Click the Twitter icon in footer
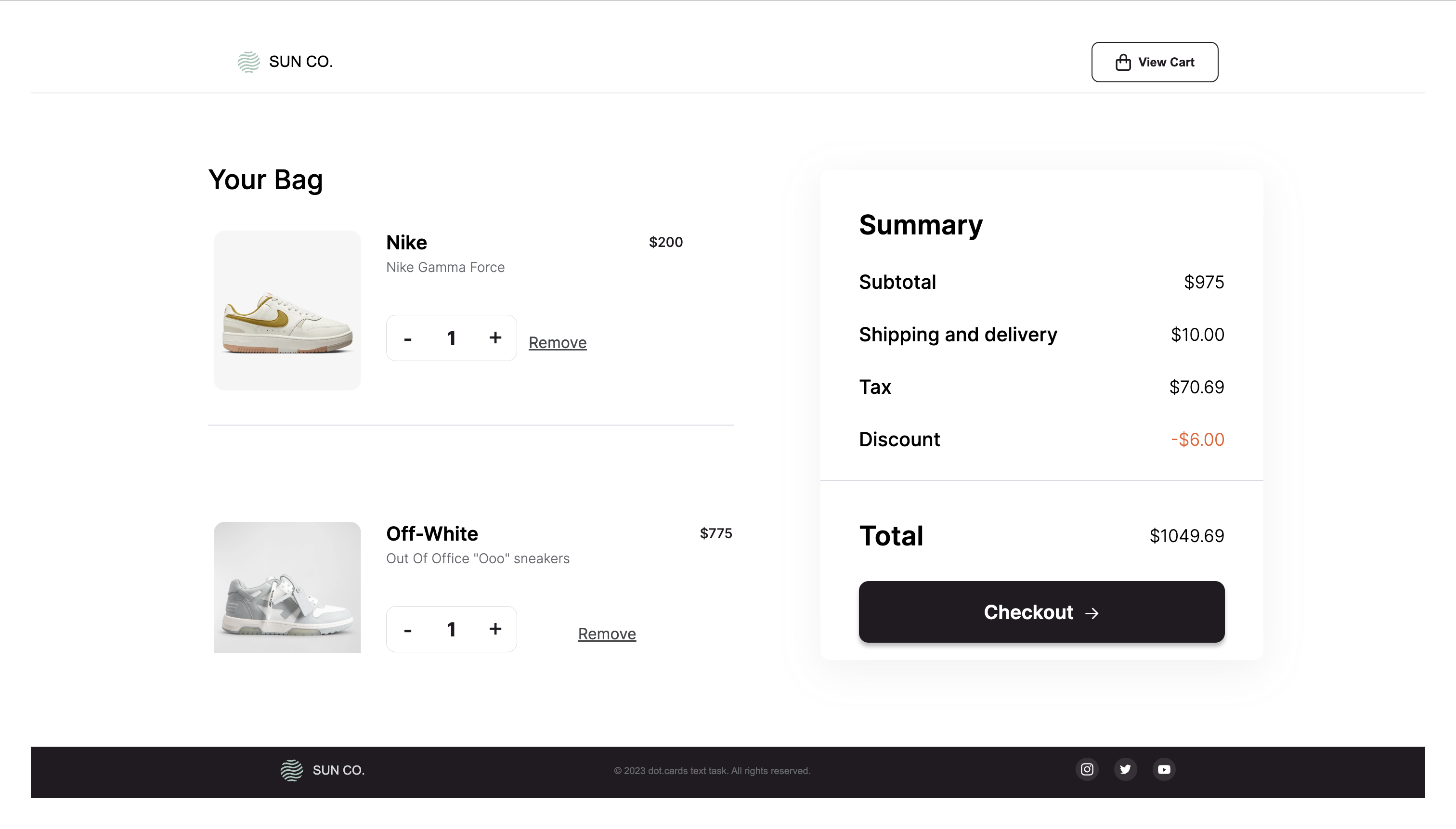Image resolution: width=1456 pixels, height=829 pixels. pos(1125,769)
